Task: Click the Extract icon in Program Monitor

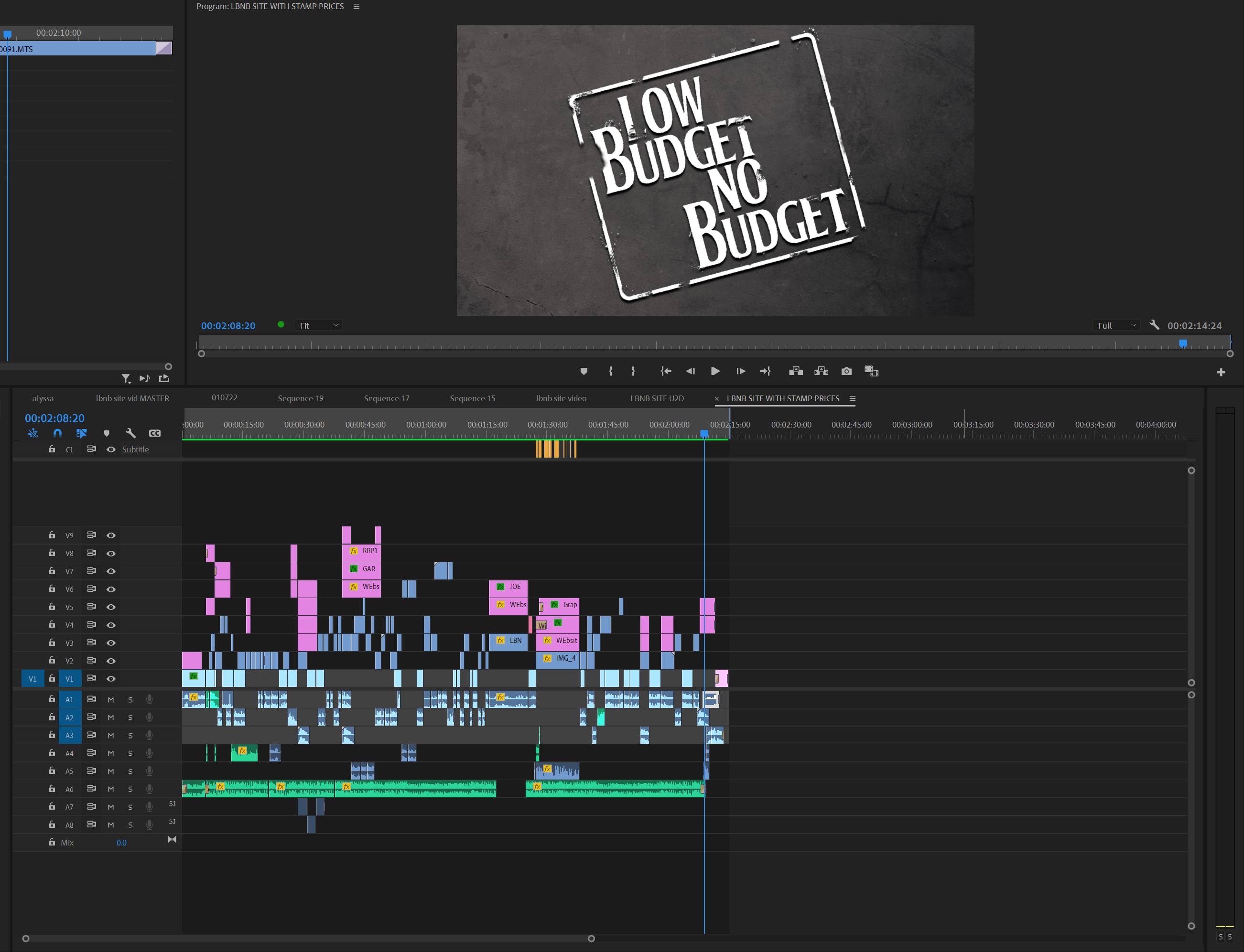Action: [821, 371]
